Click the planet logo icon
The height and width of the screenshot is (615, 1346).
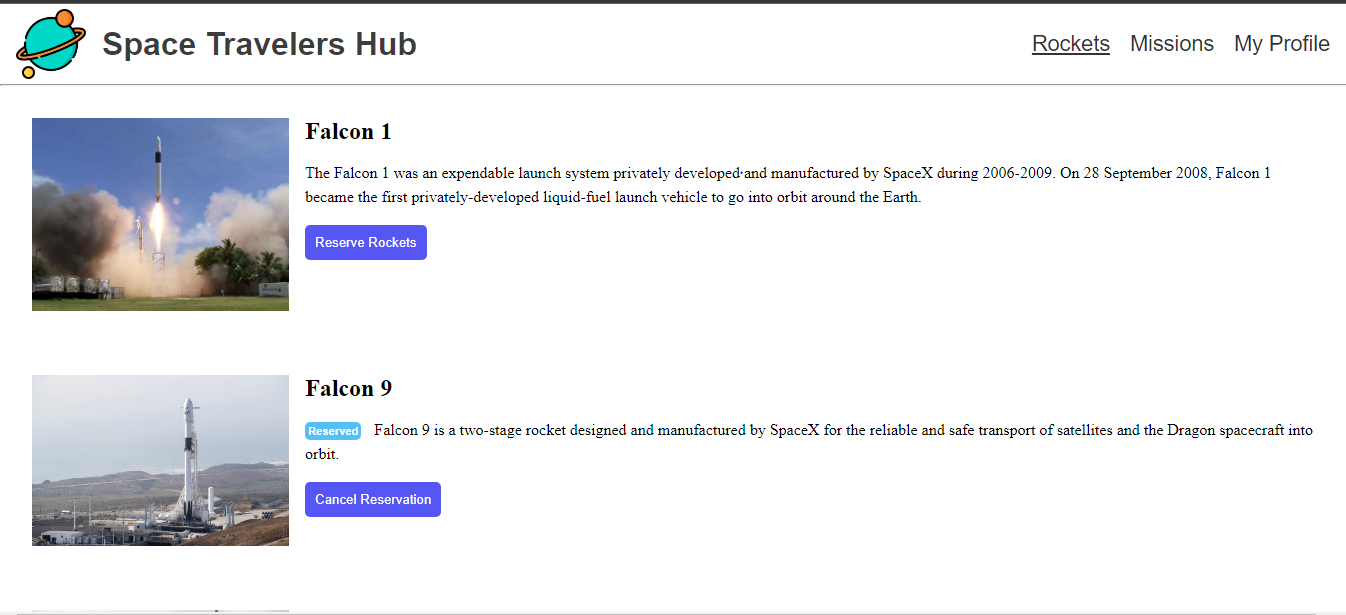(51, 44)
